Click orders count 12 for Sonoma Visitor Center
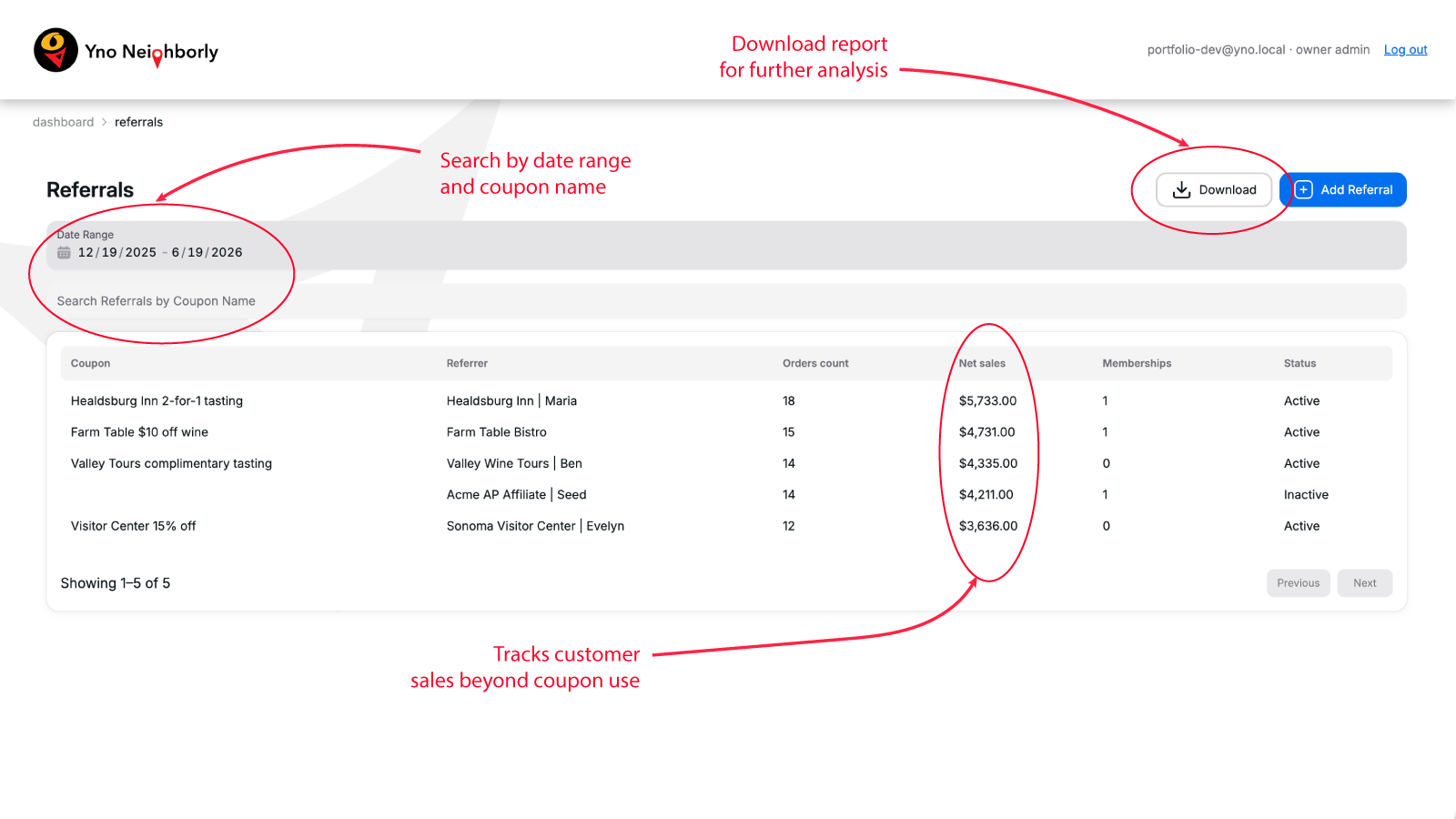 (x=788, y=526)
